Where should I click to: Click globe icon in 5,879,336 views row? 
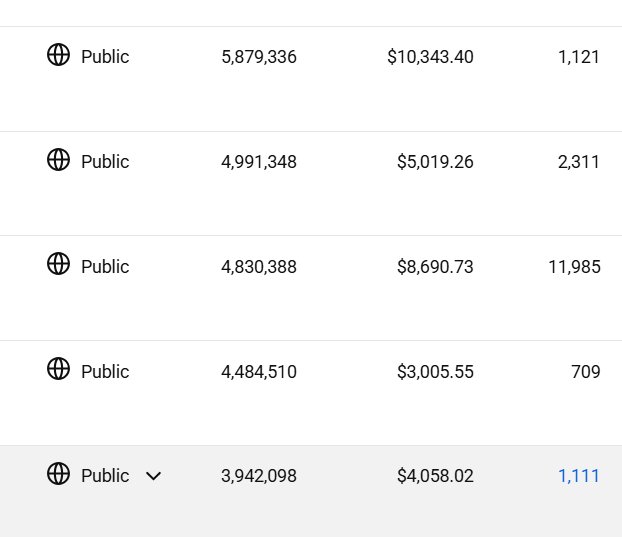click(58, 55)
